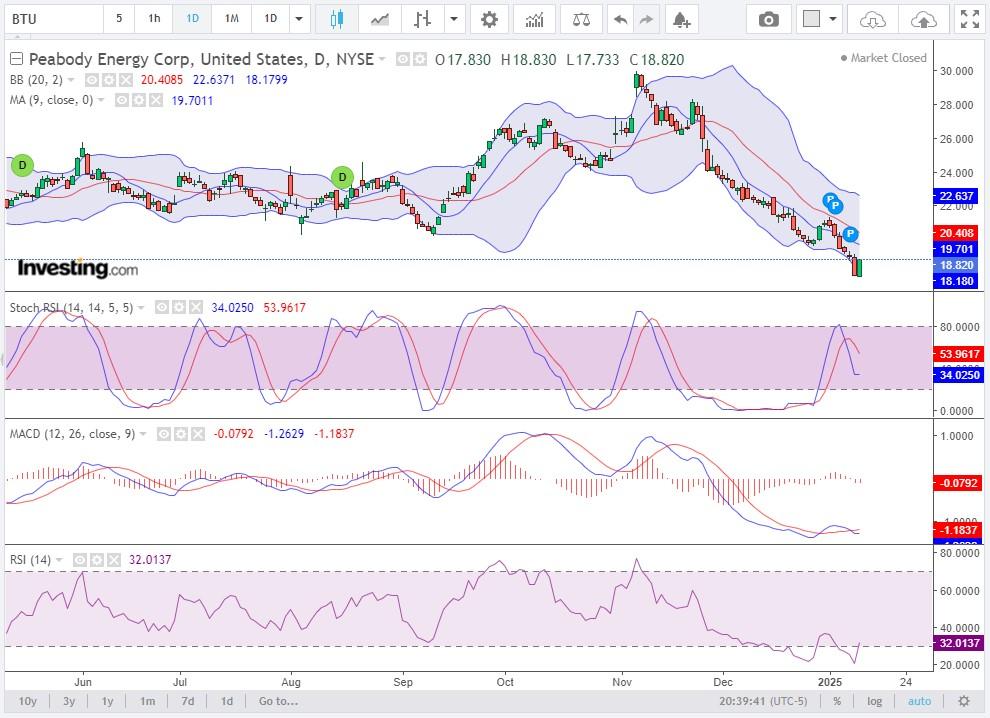Remove the Stoch RSI indicator
The height and width of the screenshot is (718, 990).
(x=196, y=308)
